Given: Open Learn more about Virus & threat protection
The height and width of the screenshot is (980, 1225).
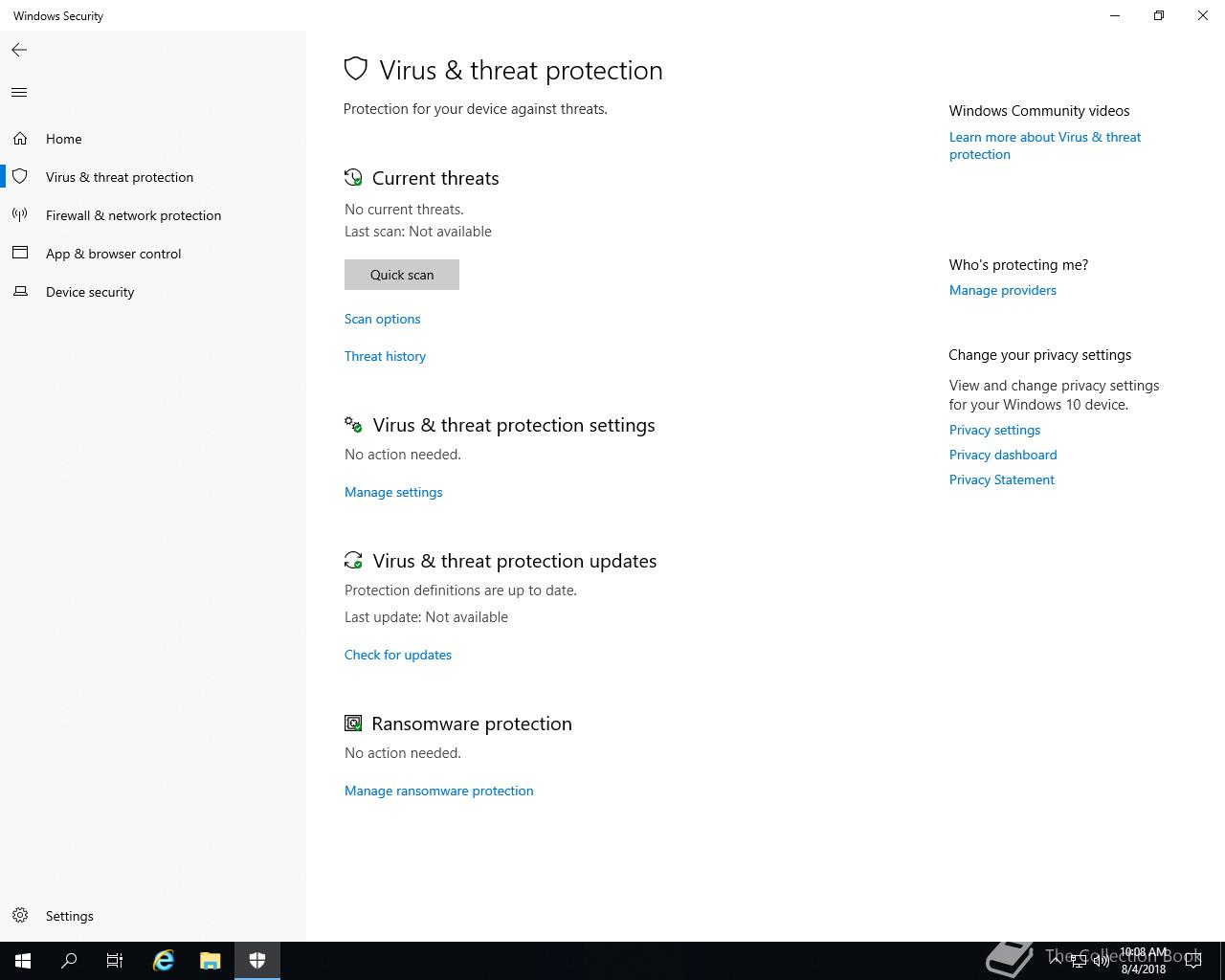Looking at the screenshot, I should pyautogui.click(x=1045, y=145).
